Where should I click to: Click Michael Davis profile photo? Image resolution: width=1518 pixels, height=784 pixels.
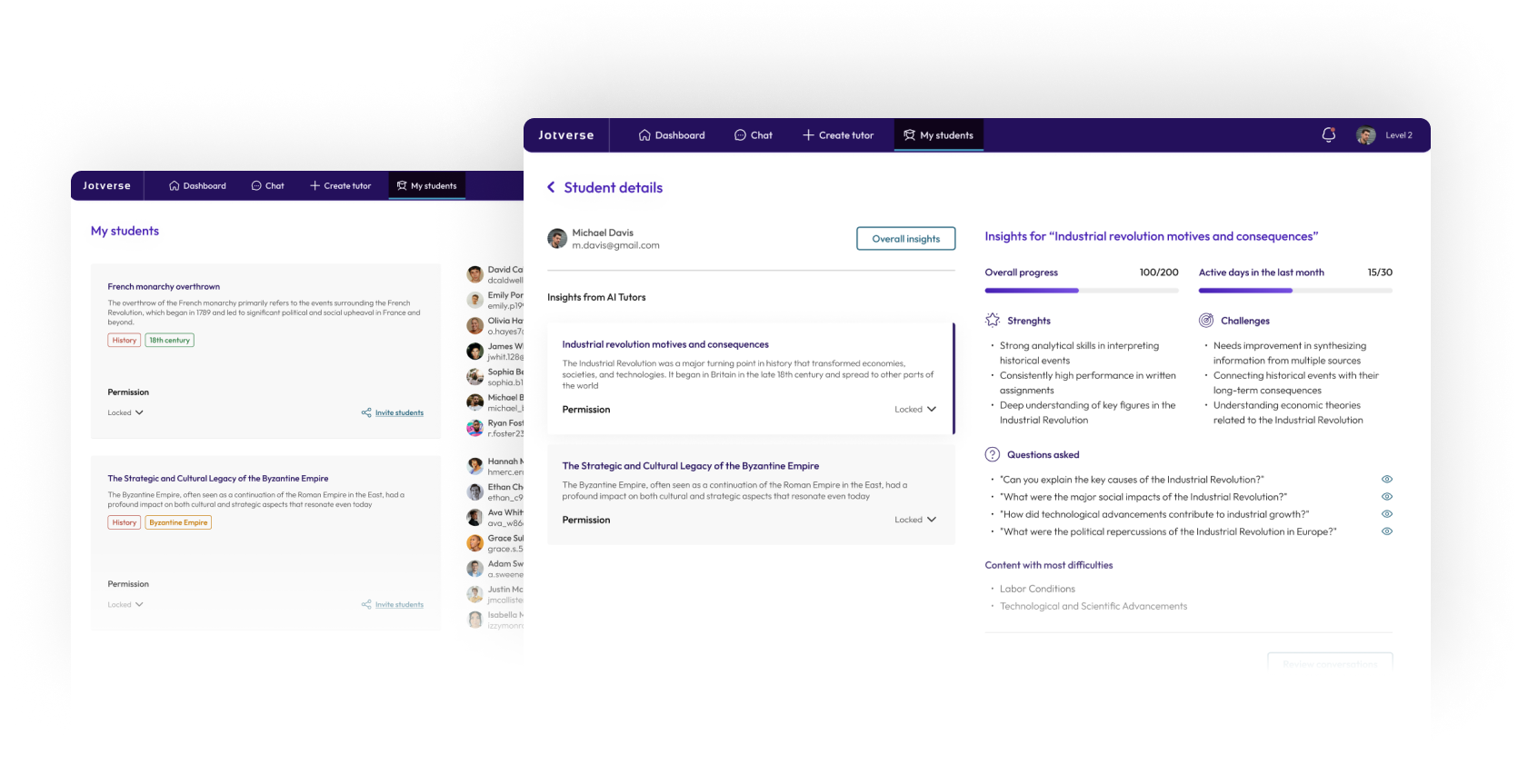coord(557,239)
